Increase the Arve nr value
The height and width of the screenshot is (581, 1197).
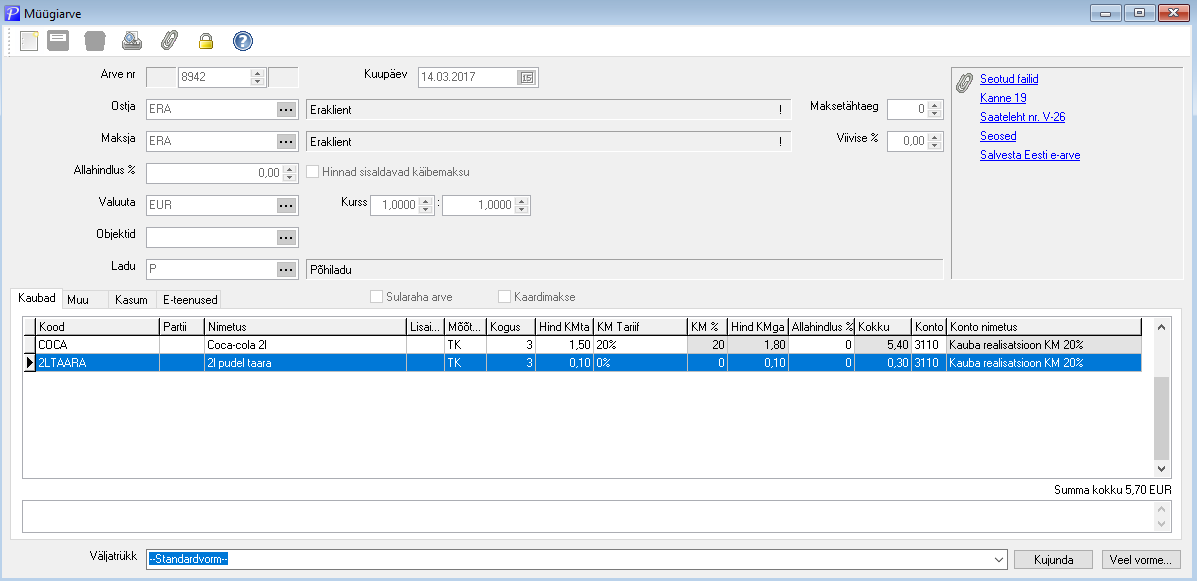click(x=257, y=73)
